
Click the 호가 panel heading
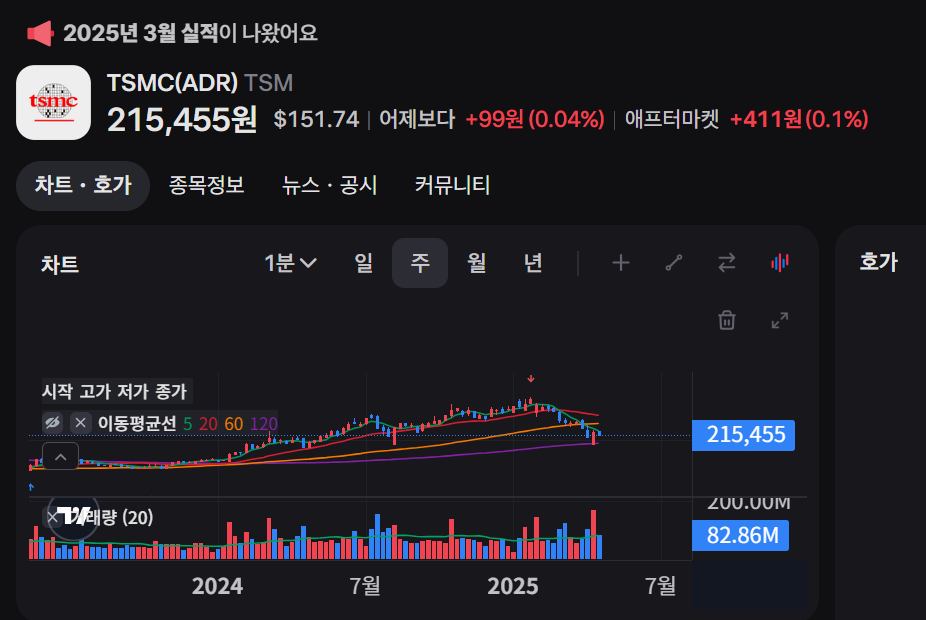coord(878,262)
